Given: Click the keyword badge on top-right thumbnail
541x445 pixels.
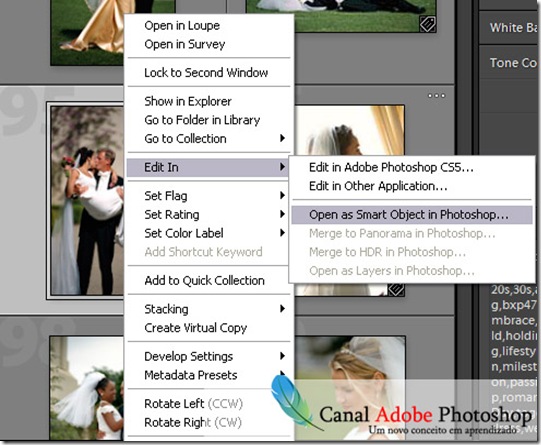Looking at the screenshot, I should tap(427, 24).
